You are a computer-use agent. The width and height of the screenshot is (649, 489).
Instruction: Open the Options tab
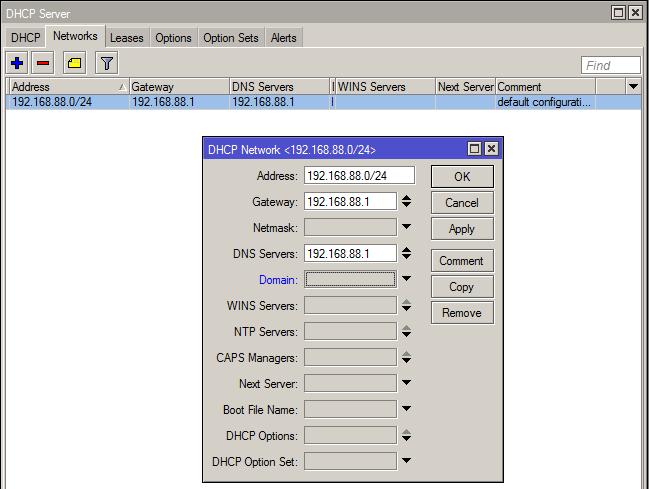tap(173, 38)
